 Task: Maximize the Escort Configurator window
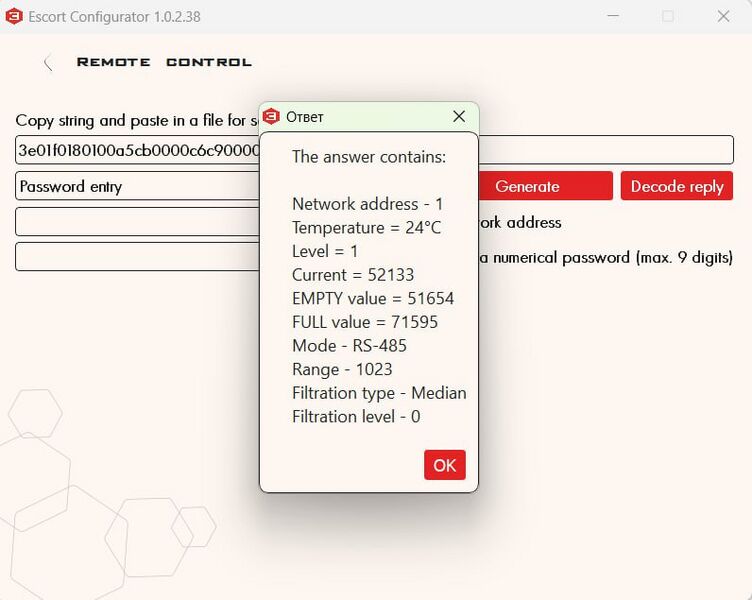click(668, 16)
